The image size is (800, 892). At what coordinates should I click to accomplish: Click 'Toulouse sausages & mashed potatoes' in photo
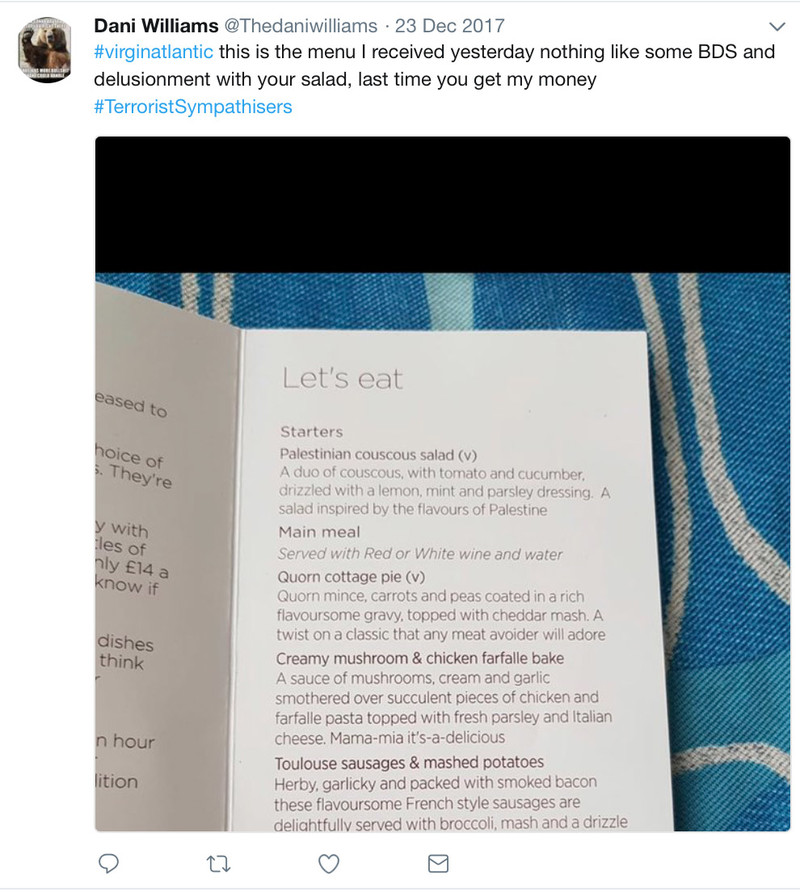point(409,762)
